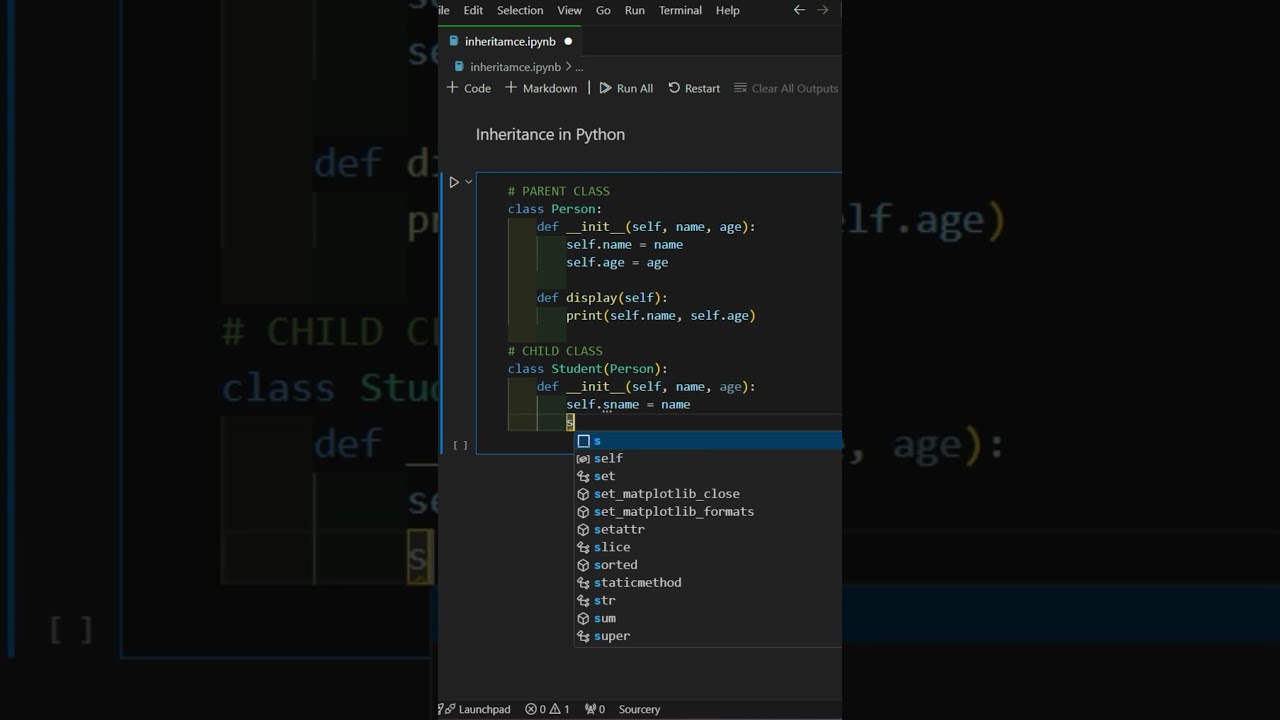Click the unsaved dot on inheritamce.ipynb tab

click(568, 42)
